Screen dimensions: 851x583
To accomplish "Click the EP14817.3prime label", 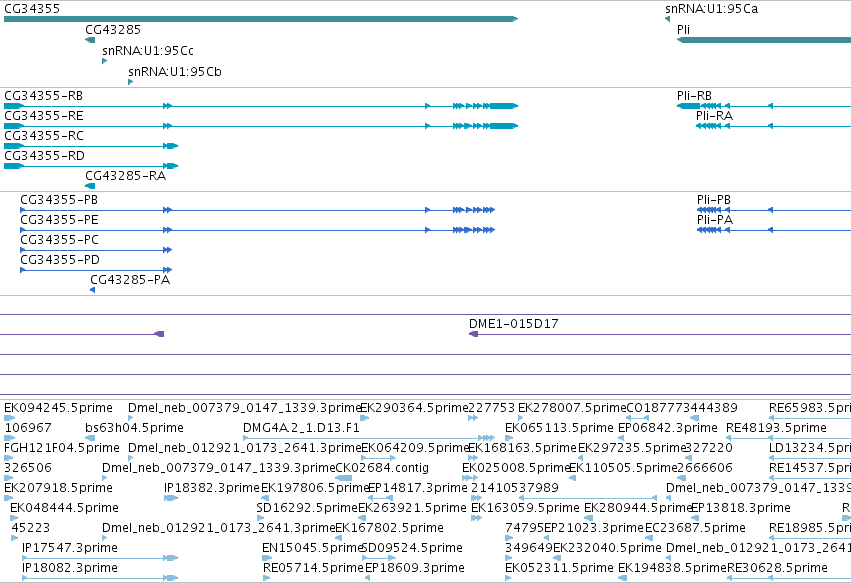I will [417, 488].
